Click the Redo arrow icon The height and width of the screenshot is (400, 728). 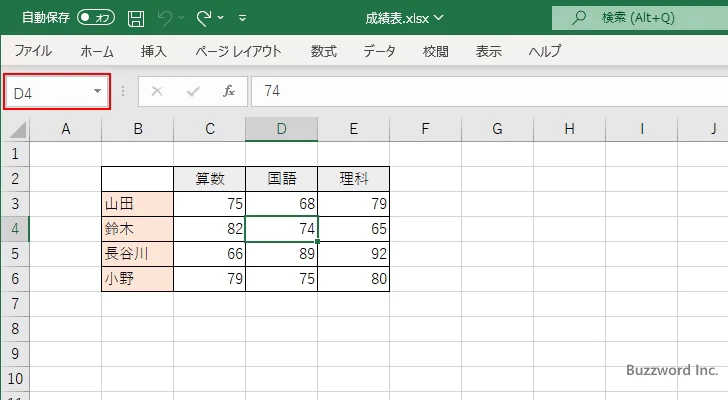(203, 19)
